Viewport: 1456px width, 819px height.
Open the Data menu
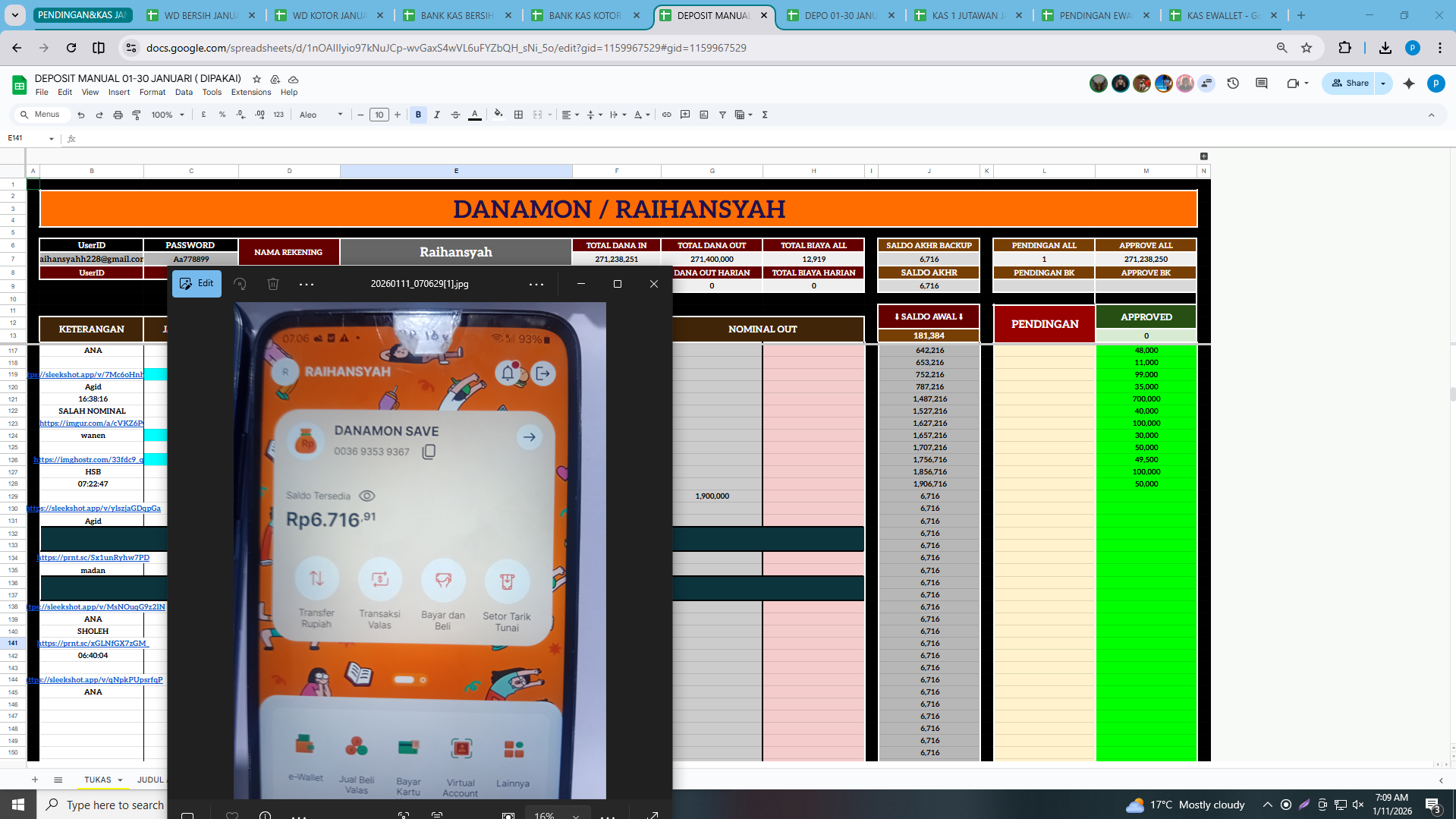coord(184,93)
